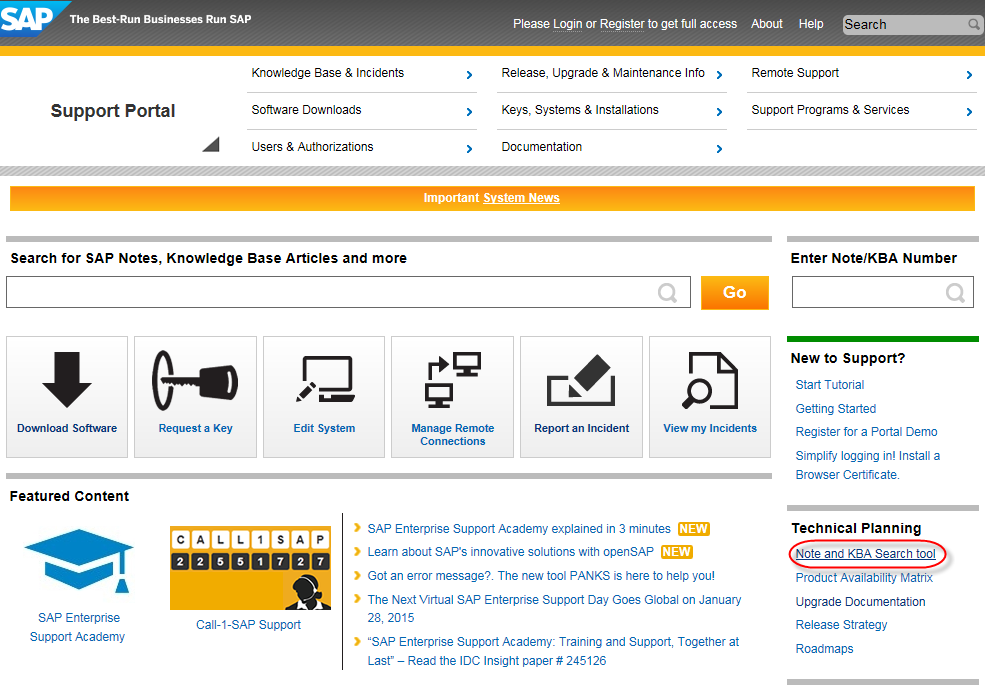This screenshot has width=985, height=685.
Task: Expand the Remote Support menu chevron
Action: [969, 75]
